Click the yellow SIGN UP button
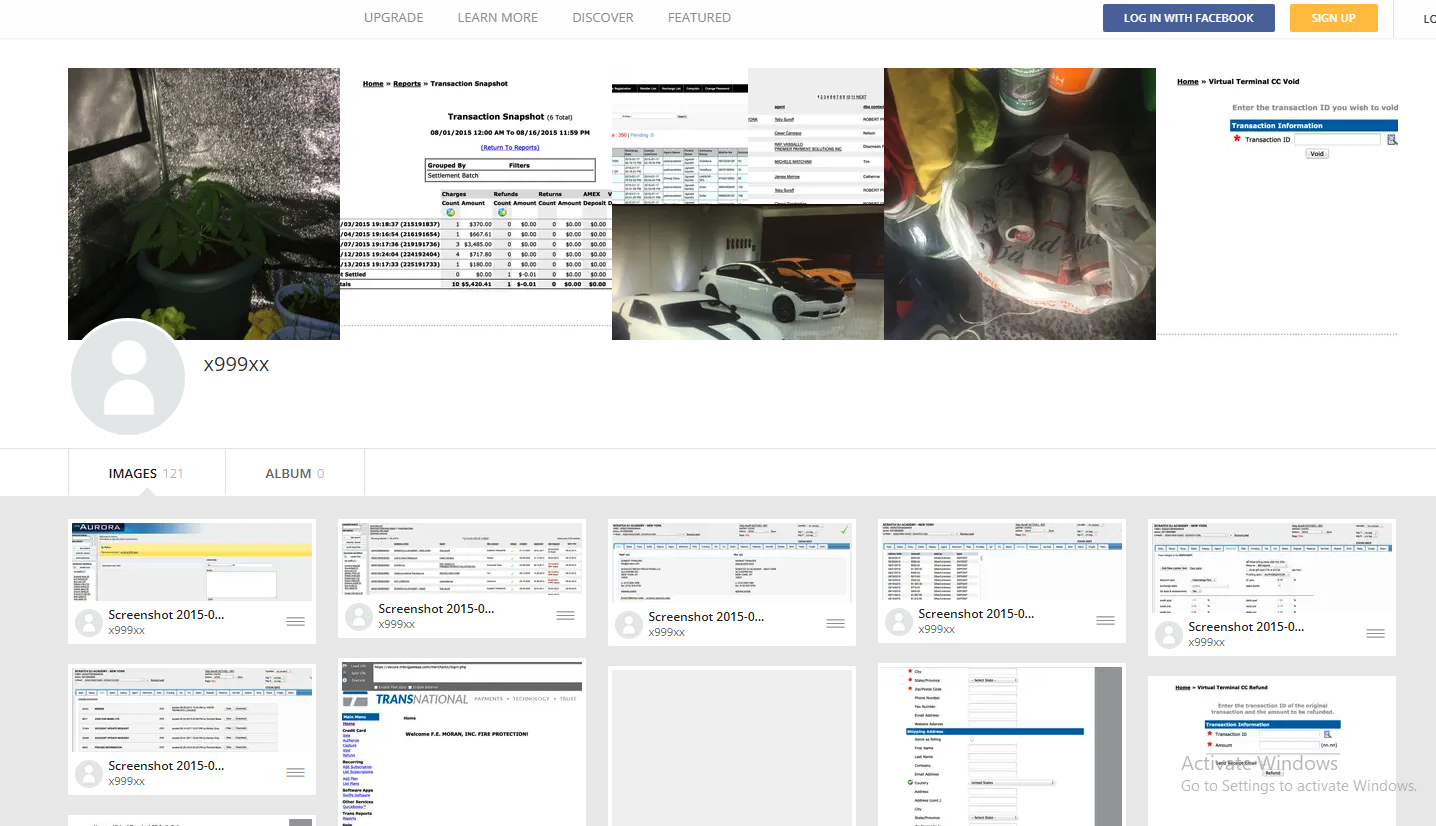 pos(1333,18)
